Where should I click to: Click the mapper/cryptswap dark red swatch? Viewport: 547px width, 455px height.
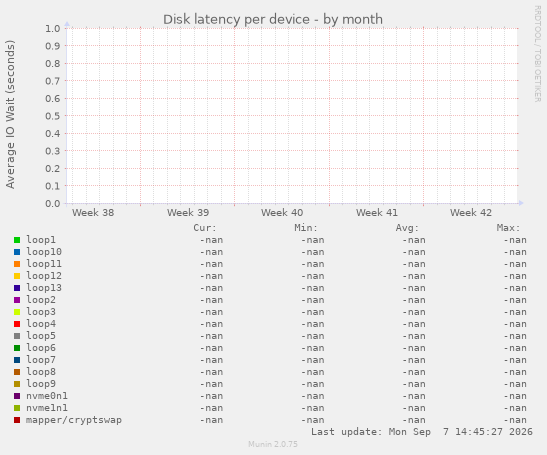(x=17, y=420)
